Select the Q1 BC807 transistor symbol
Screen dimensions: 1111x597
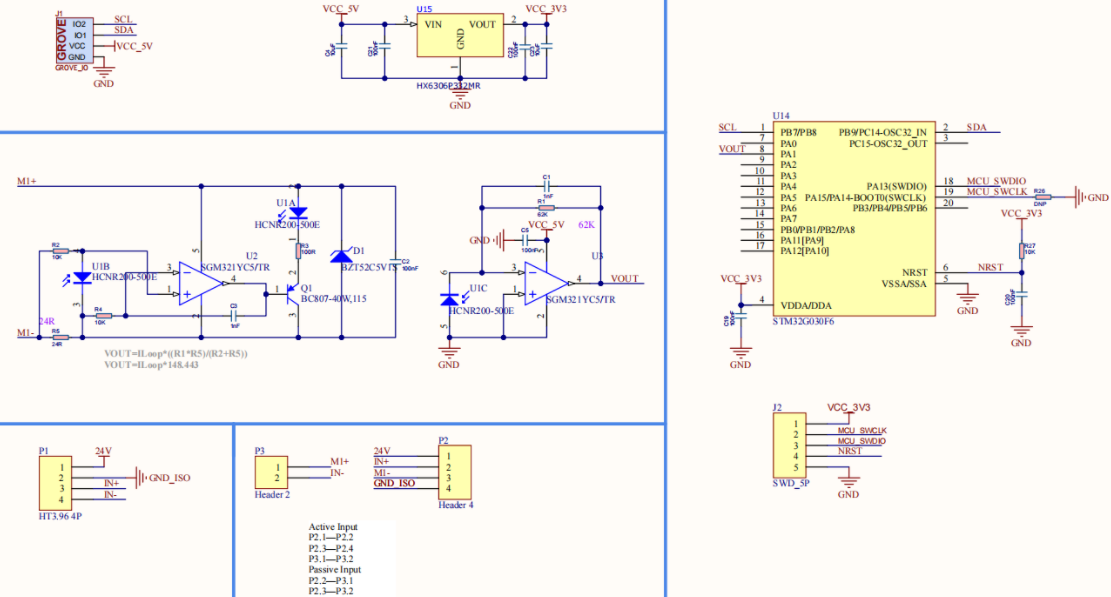point(290,292)
